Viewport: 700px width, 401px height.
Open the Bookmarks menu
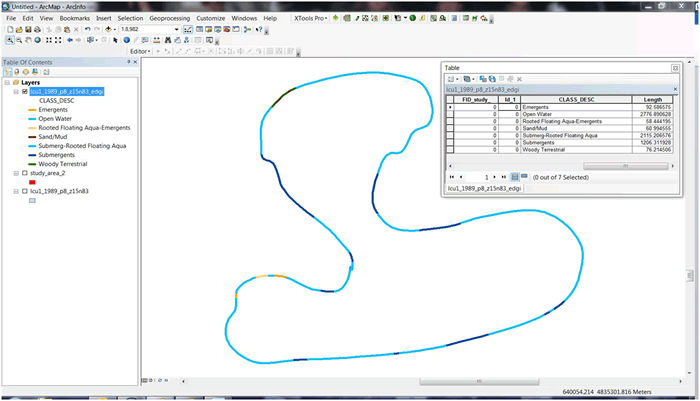[x=75, y=18]
